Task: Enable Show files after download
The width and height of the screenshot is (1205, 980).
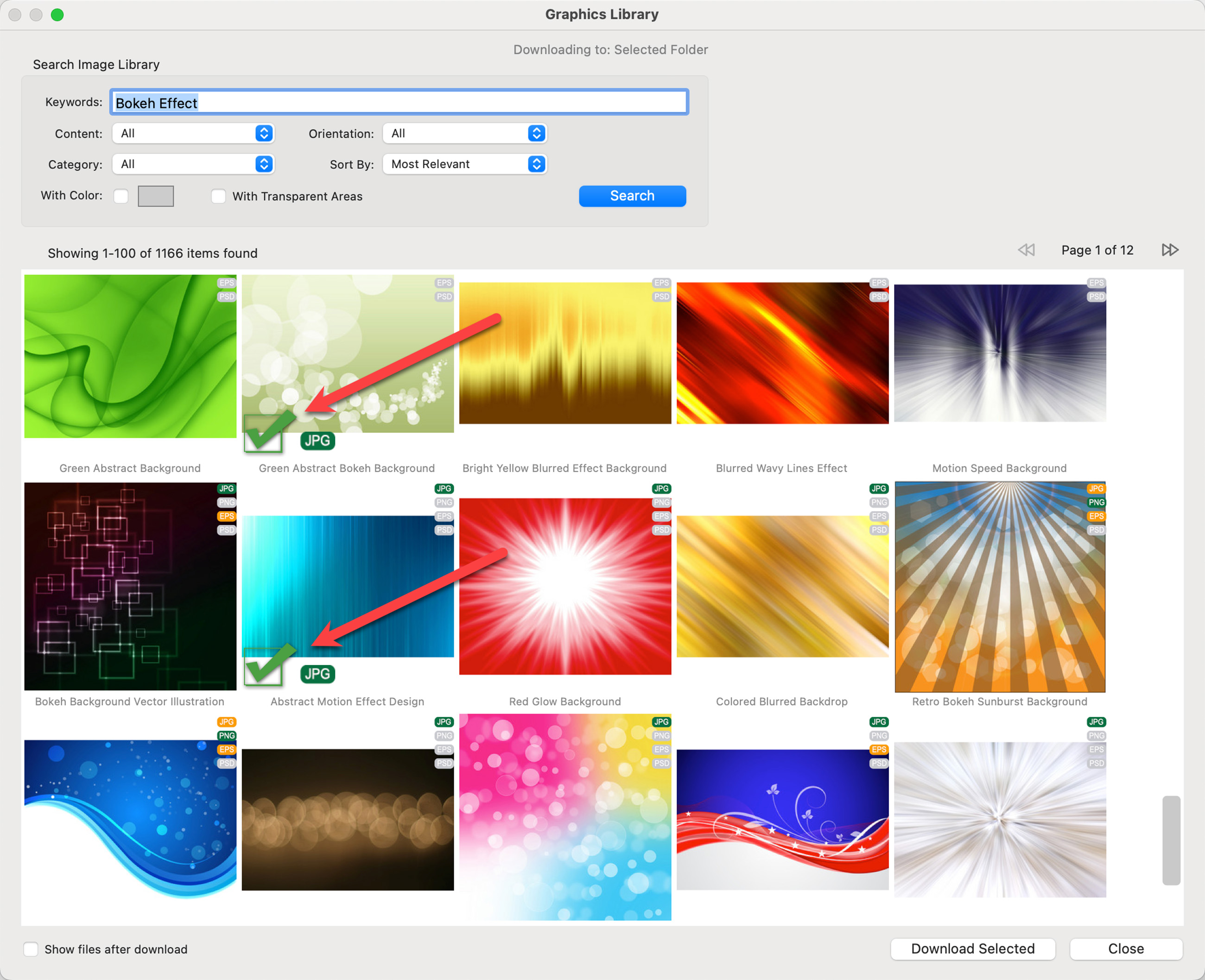Action: click(x=31, y=949)
